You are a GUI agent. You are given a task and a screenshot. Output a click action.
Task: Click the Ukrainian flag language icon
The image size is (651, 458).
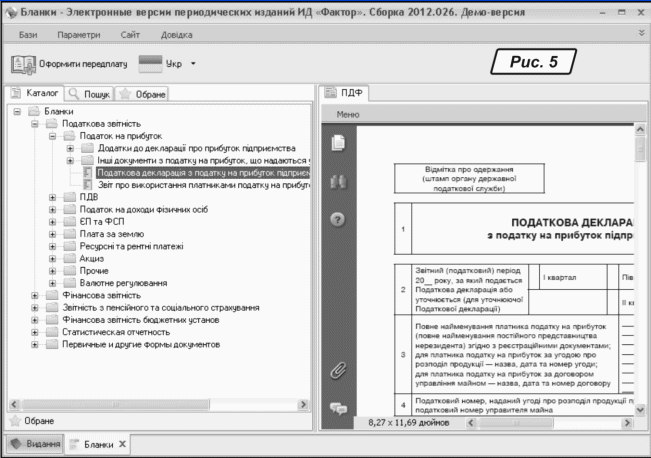149,64
